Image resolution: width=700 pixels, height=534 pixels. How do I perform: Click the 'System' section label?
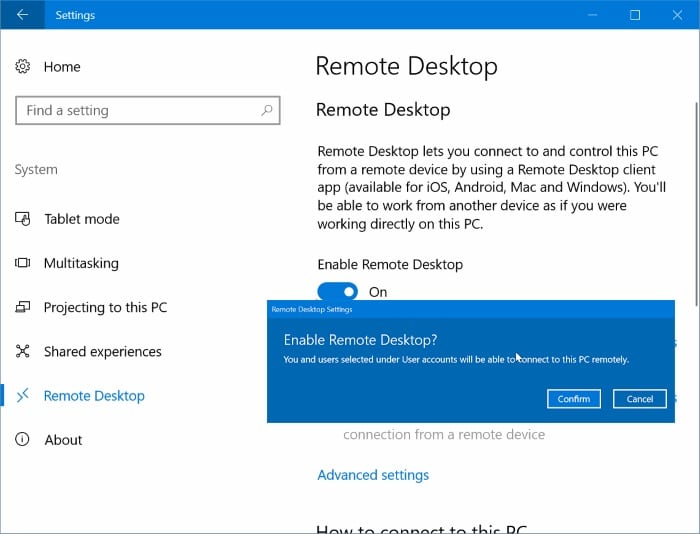click(x=36, y=170)
